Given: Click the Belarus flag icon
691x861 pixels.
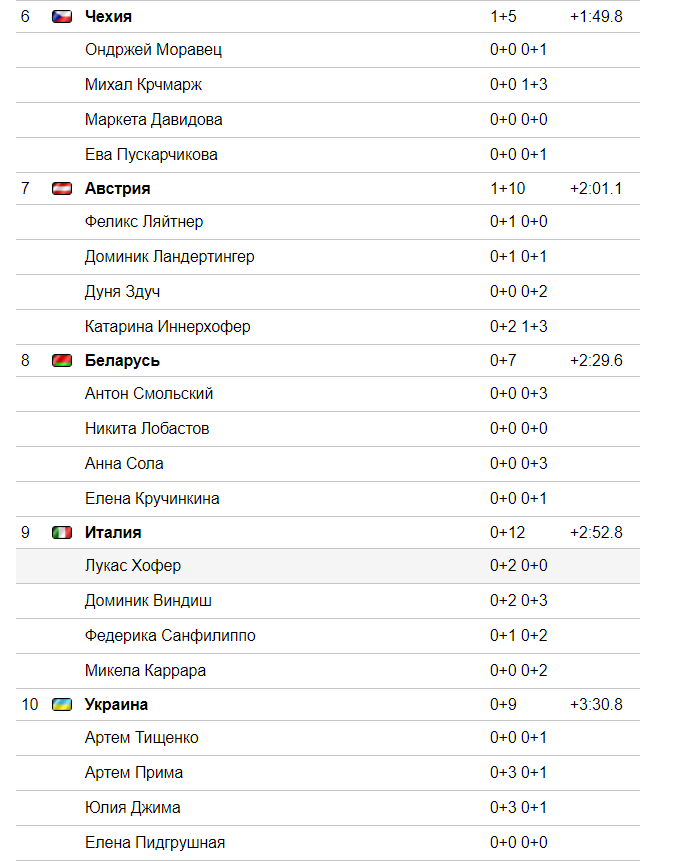Looking at the screenshot, I should coord(62,361).
